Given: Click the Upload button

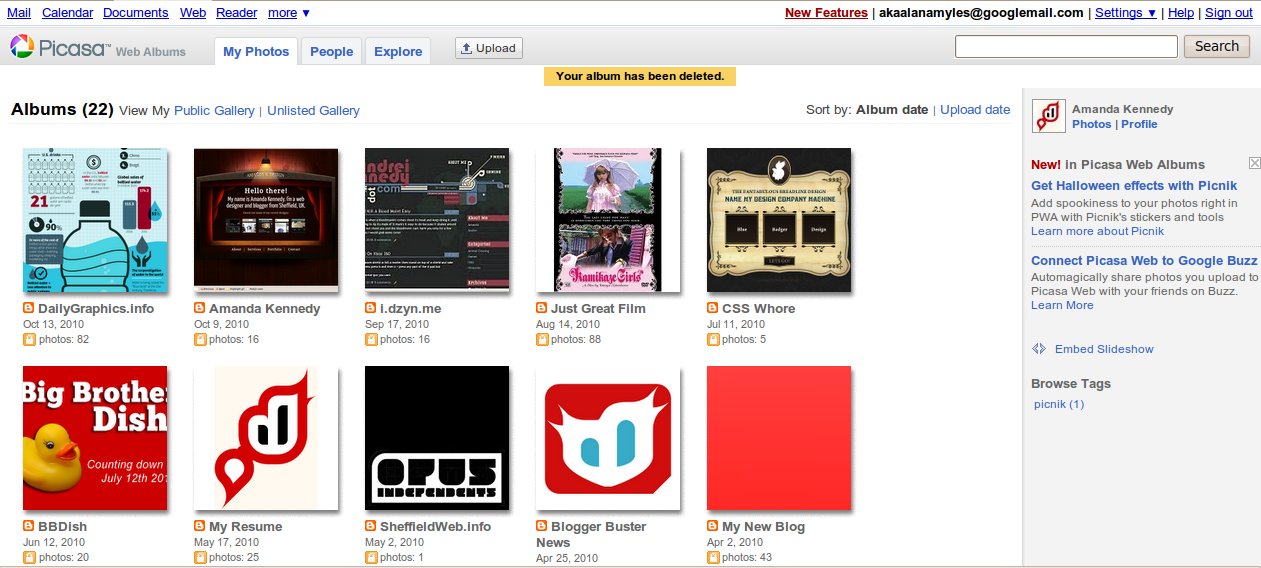Looking at the screenshot, I should point(488,48).
